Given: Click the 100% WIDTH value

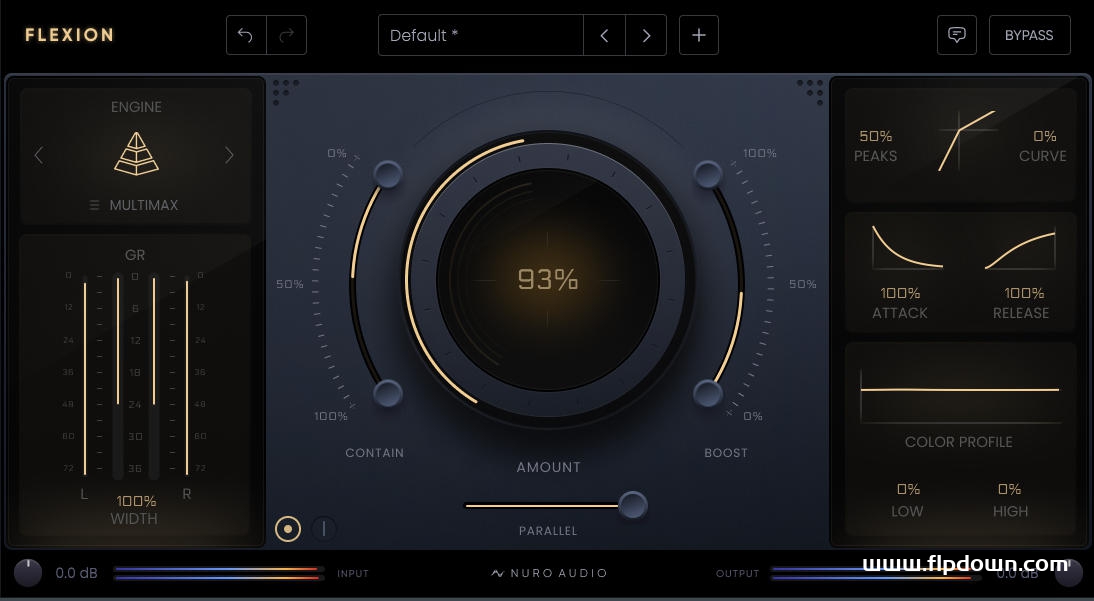Looking at the screenshot, I should 135,501.
